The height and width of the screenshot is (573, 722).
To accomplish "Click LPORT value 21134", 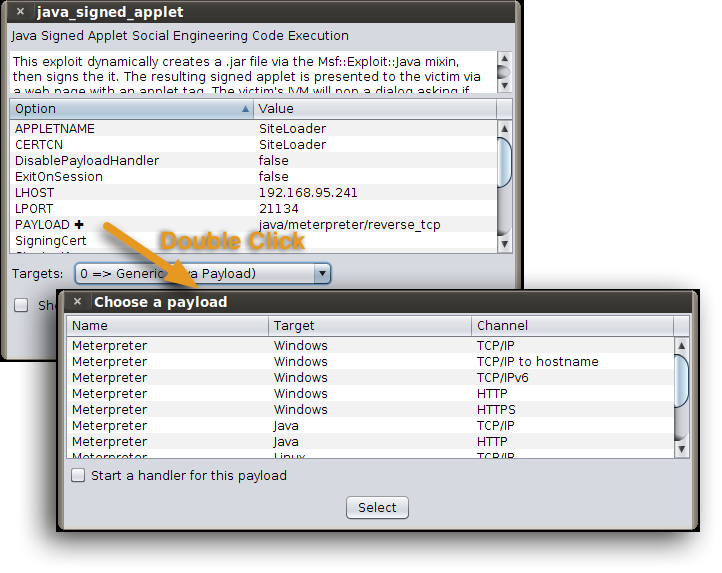I will (279, 209).
